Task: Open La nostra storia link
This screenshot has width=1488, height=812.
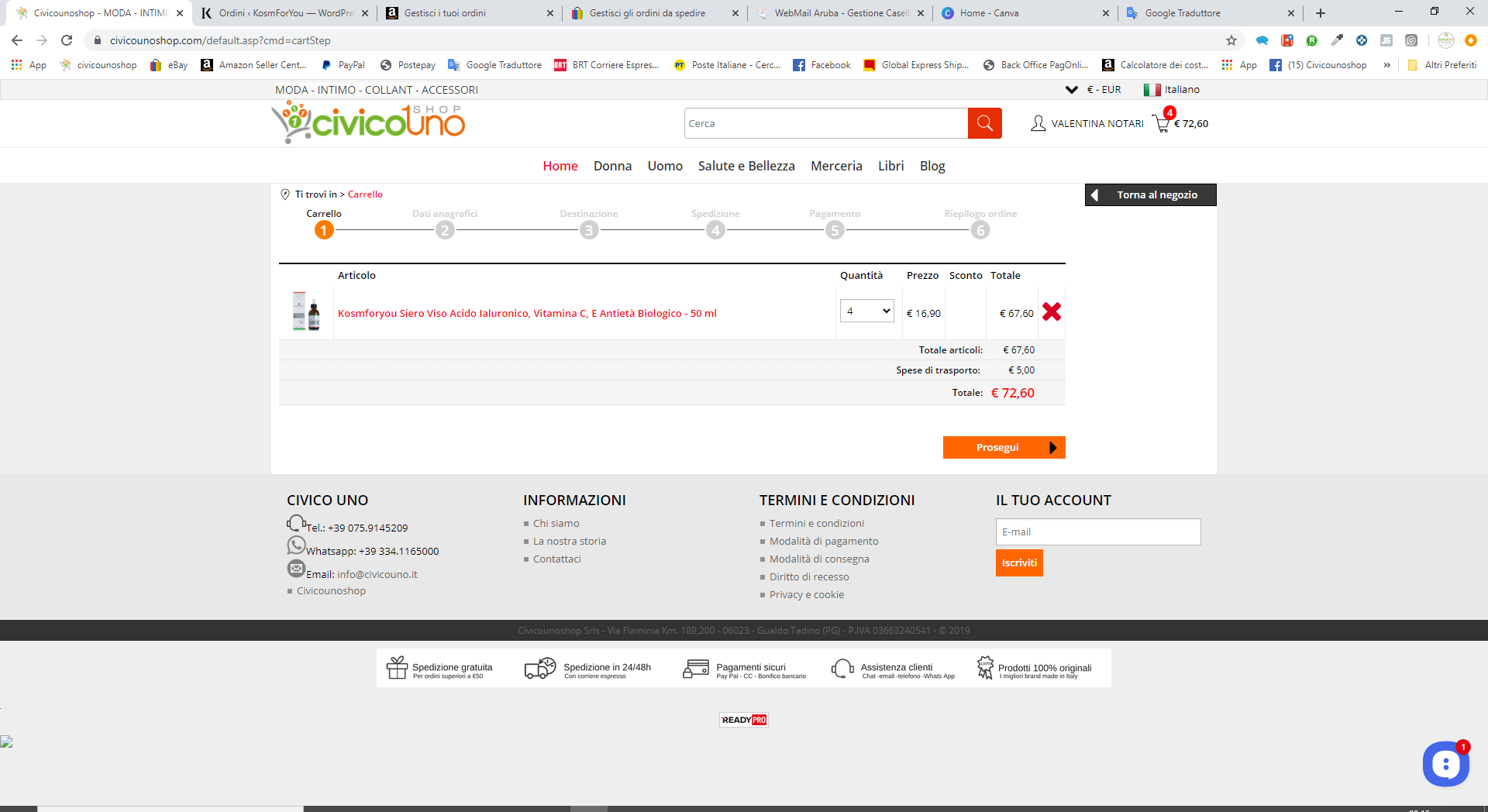Action: 570,542
